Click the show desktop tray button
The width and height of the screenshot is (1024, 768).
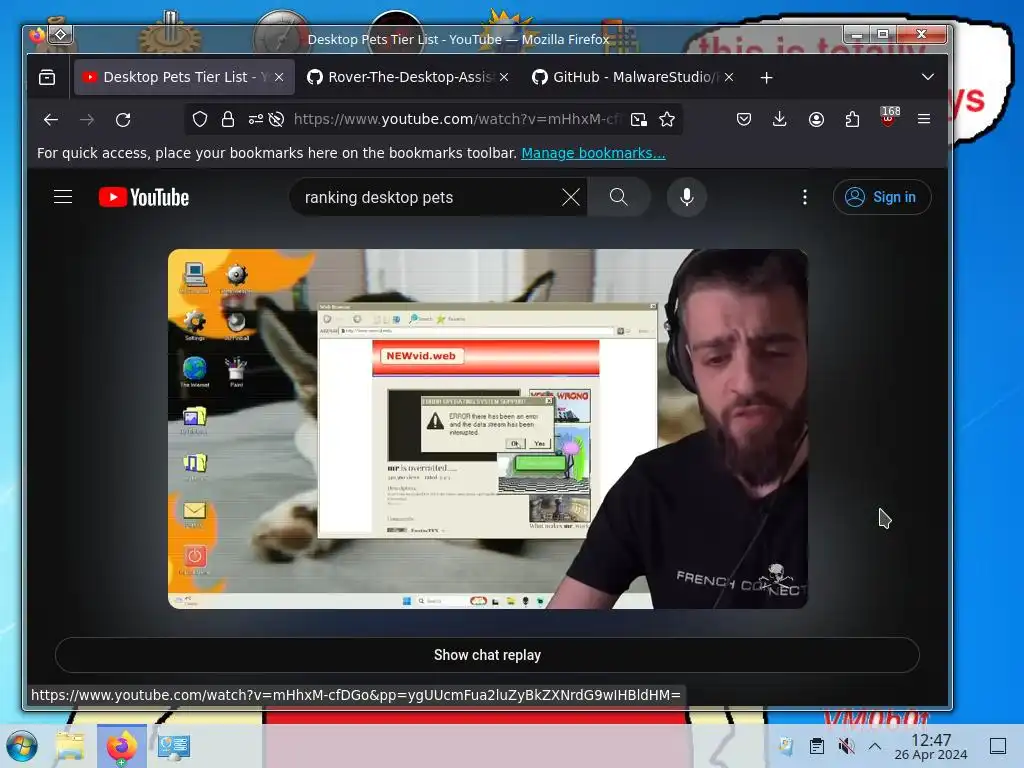click(998, 746)
